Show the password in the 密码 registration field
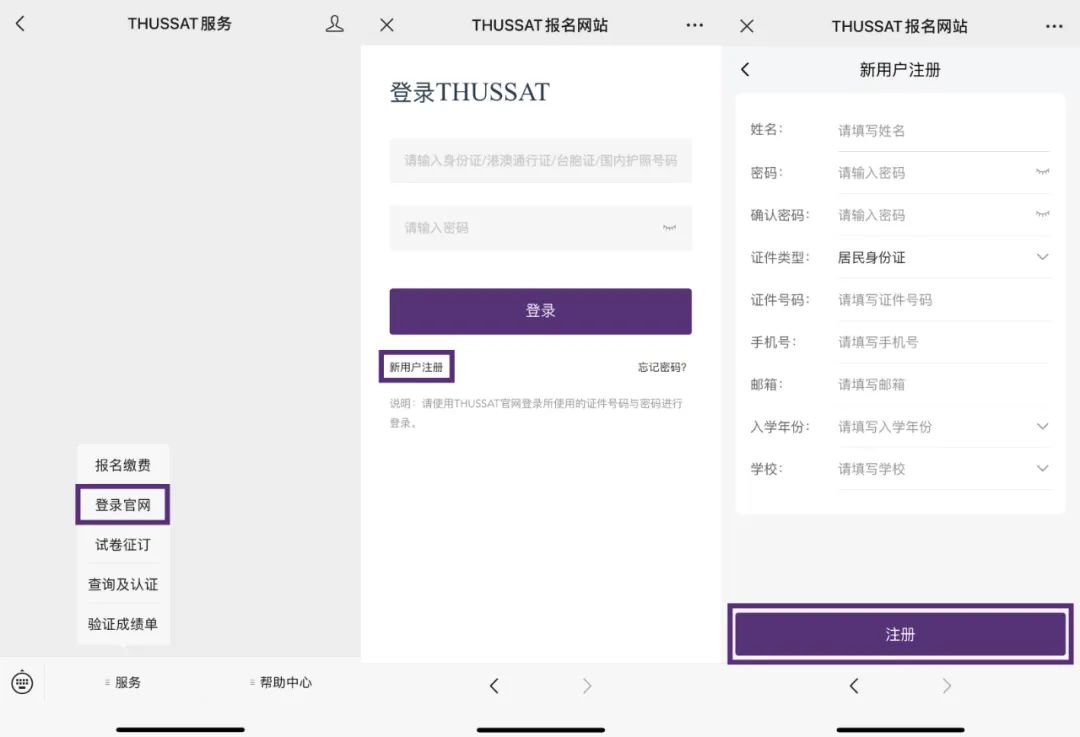The height and width of the screenshot is (737, 1080). pos(1042,172)
